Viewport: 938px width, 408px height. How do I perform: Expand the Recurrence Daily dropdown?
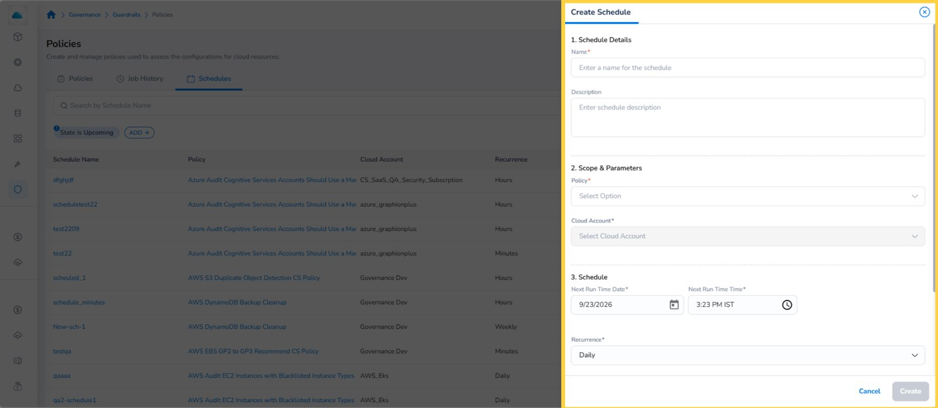748,355
